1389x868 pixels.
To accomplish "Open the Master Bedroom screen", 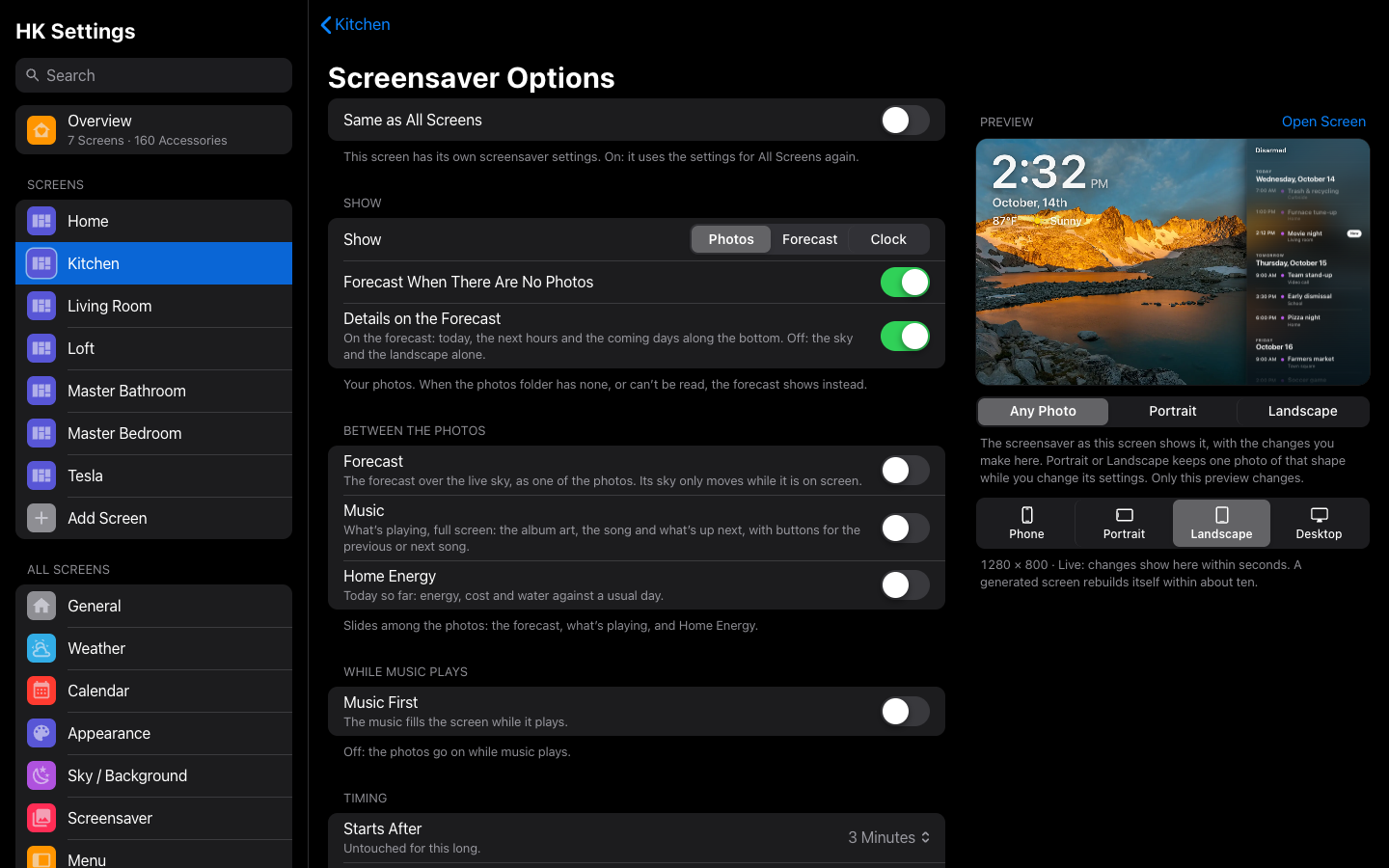I will click(154, 433).
